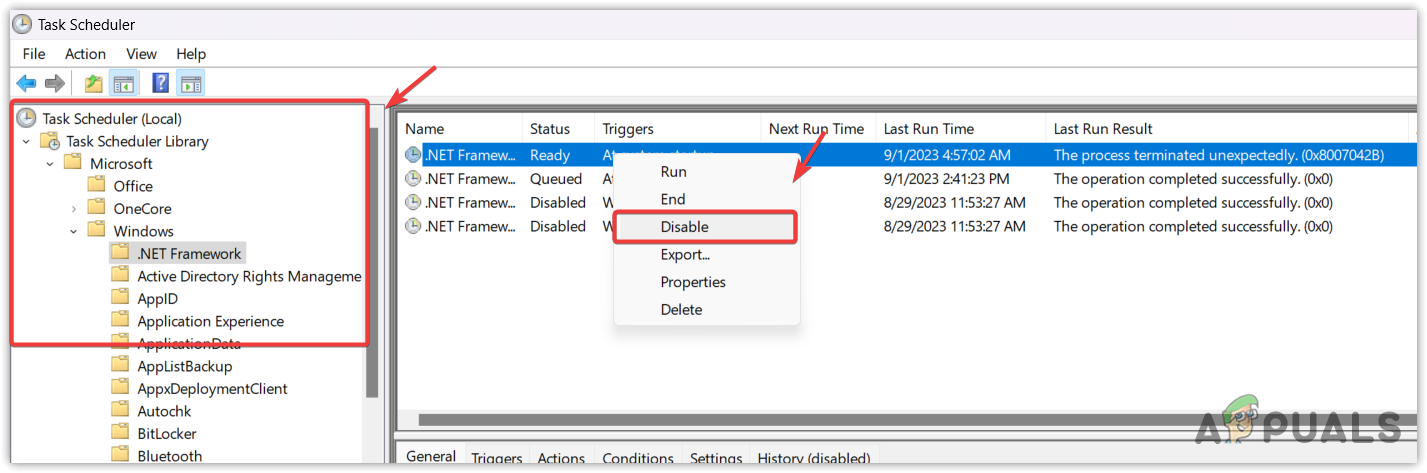Click the AppID folder icon
Viewport: 1427px width, 473px height.
[x=121, y=298]
